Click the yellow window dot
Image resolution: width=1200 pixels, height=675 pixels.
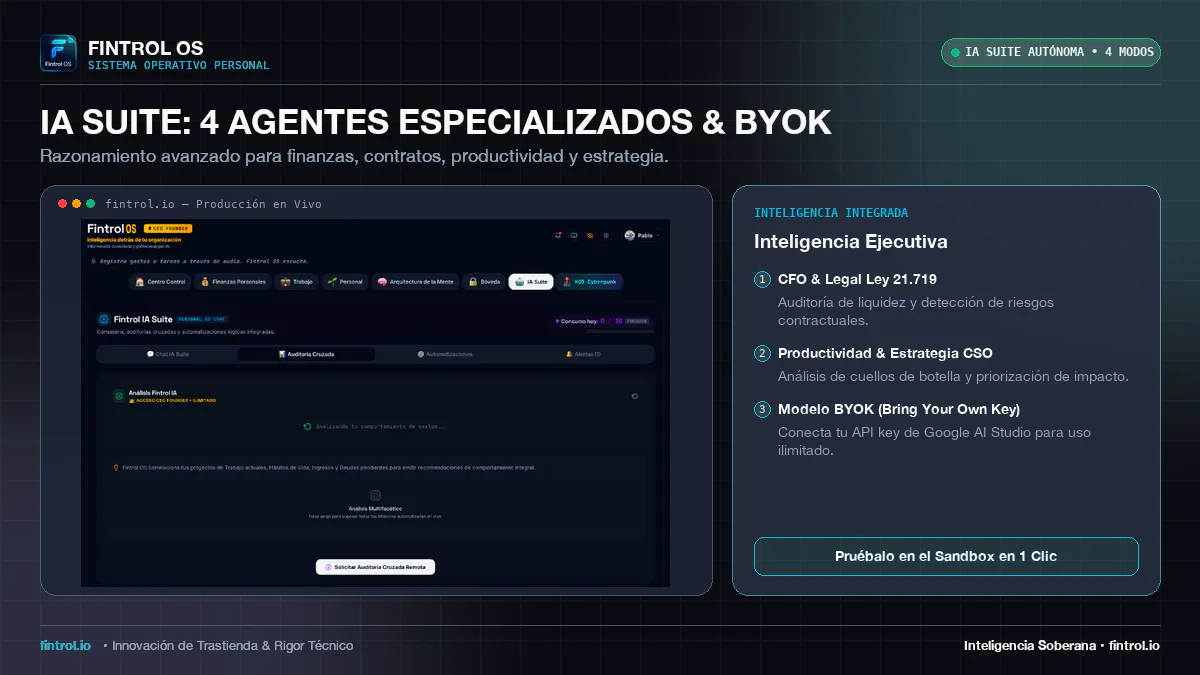76,203
